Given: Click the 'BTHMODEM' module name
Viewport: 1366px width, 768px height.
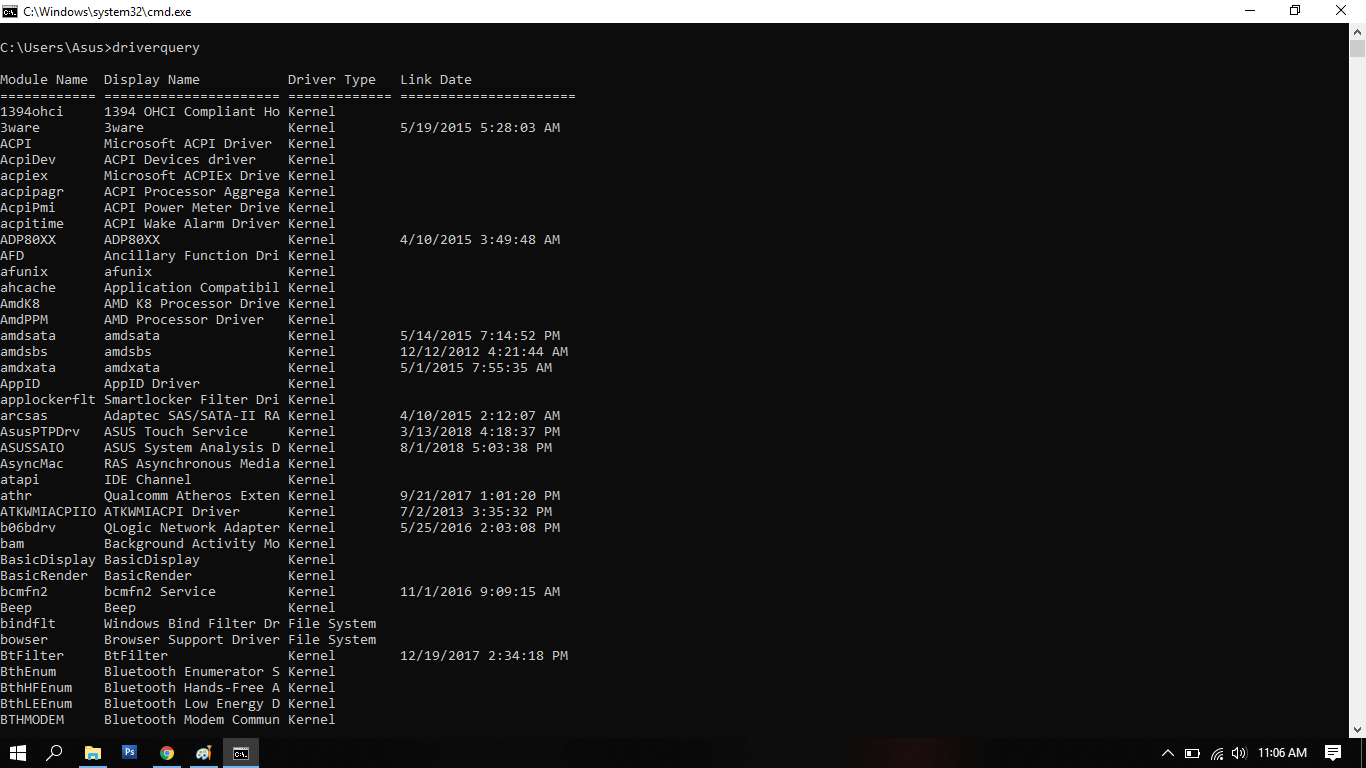Looking at the screenshot, I should click(32, 720).
